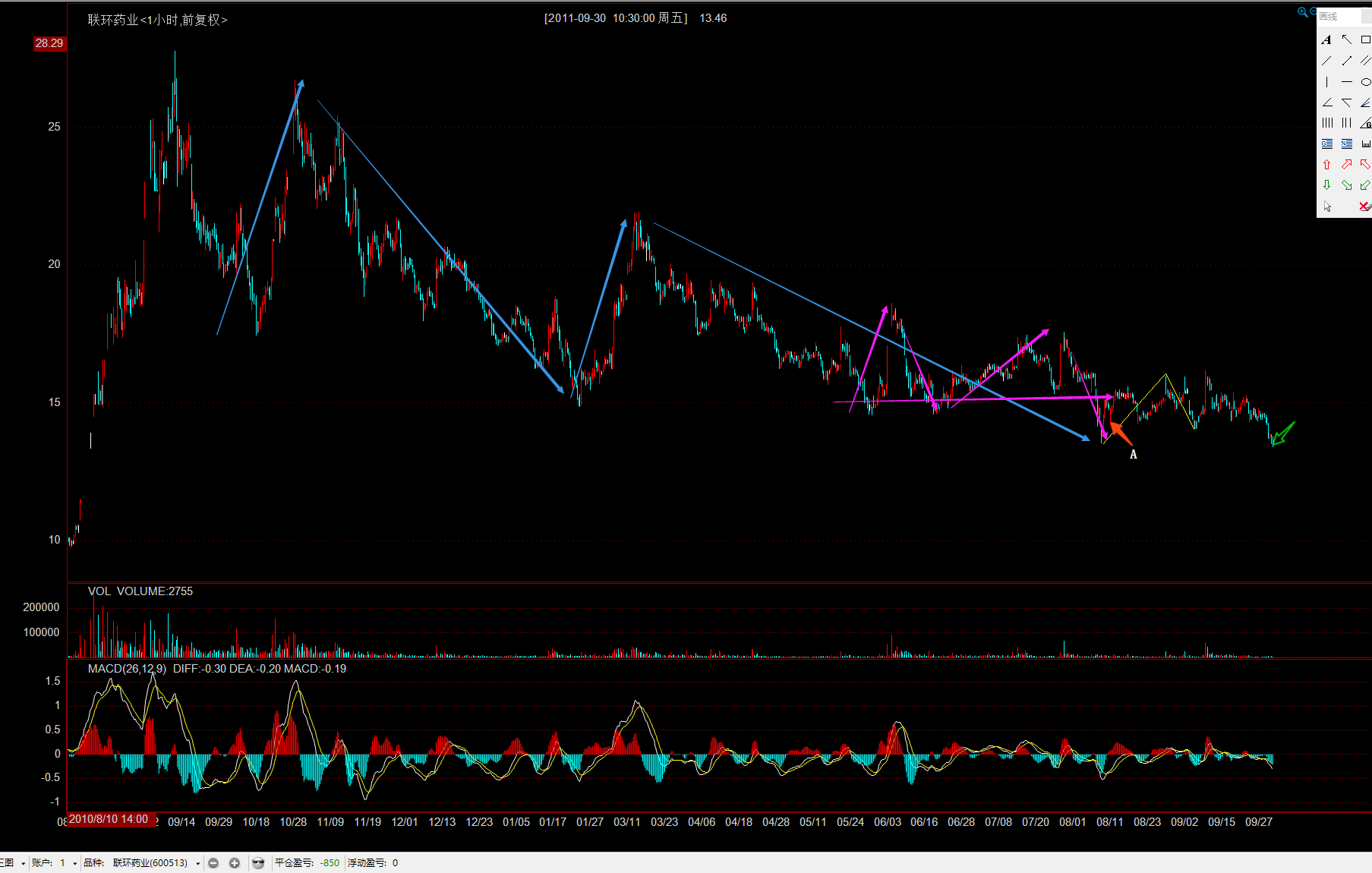Open the 账户 account dropdown
This screenshot has height=873, width=1372.
coord(74,863)
